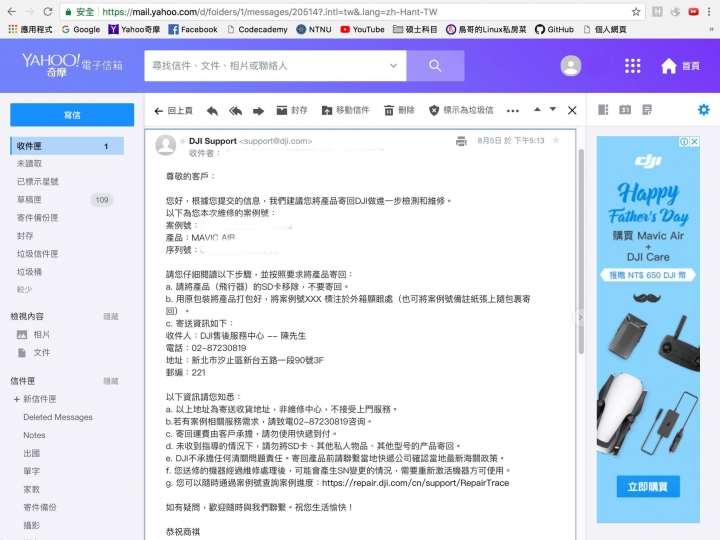Open the 家教 folder
This screenshot has width=720, height=540.
pos(32,489)
